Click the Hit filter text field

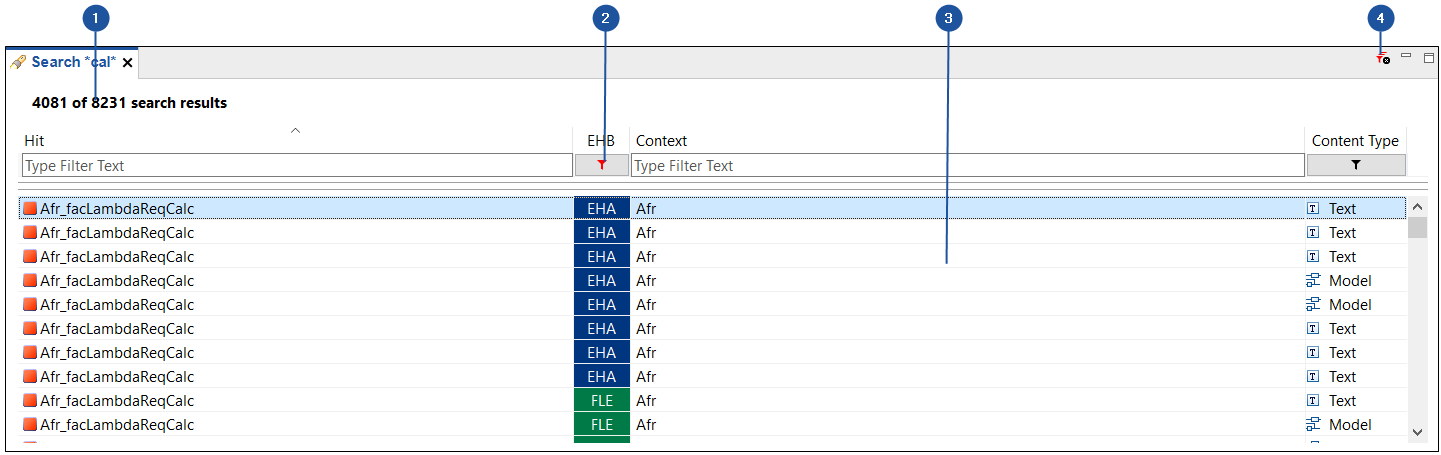pos(297,166)
